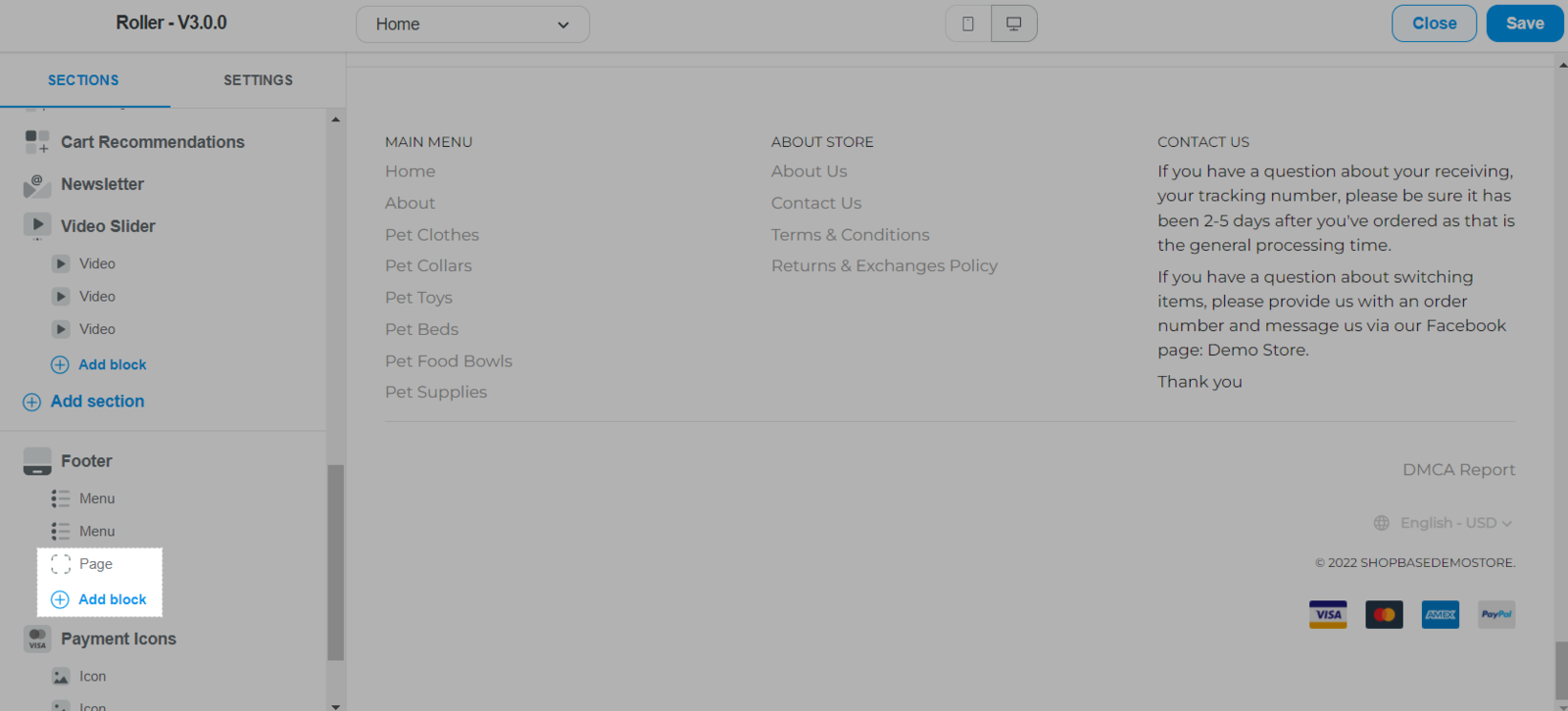Click the globe icon beside English - USD

click(1382, 523)
